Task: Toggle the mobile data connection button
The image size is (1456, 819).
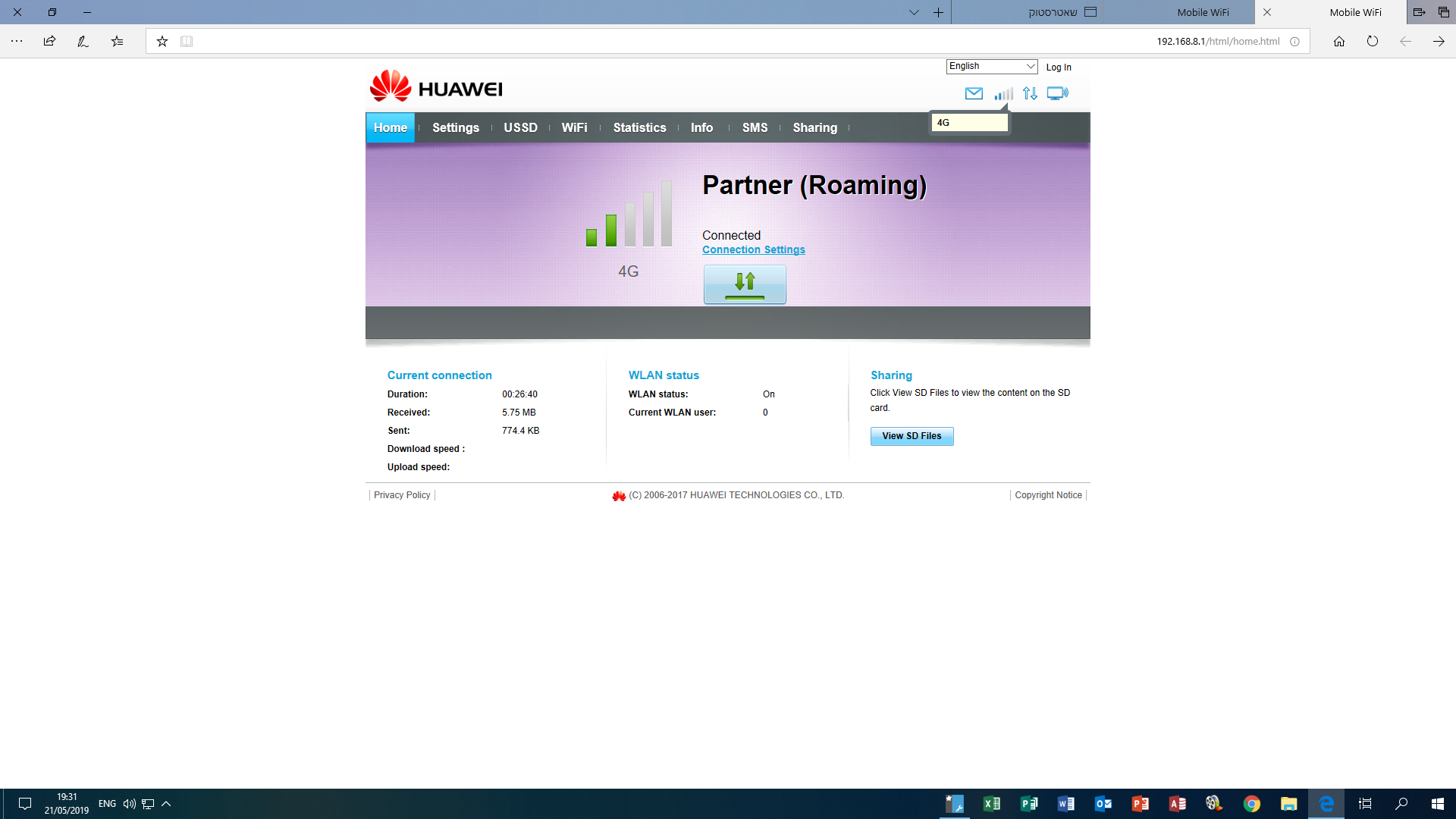Action: [745, 284]
